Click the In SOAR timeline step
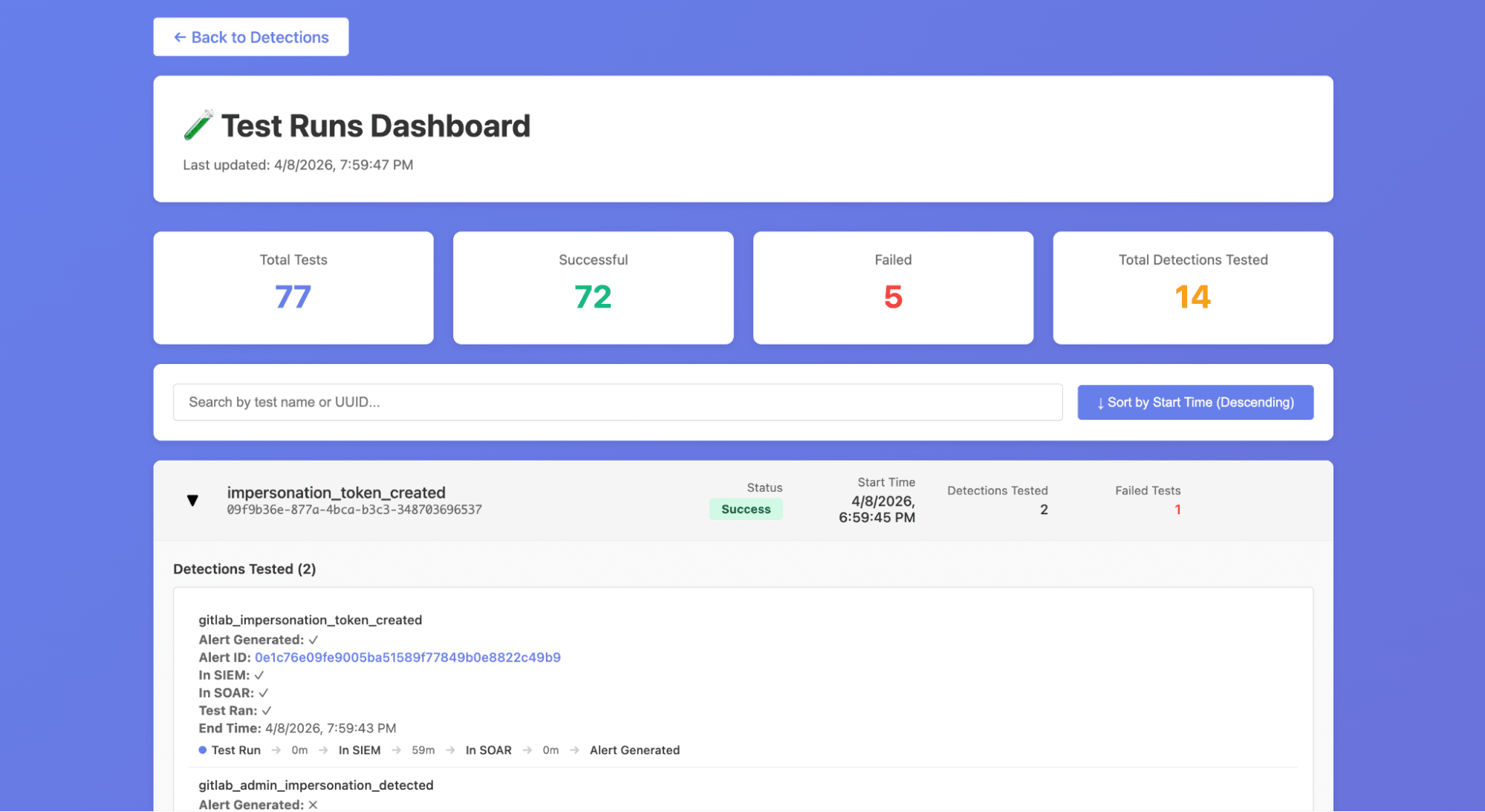This screenshot has width=1485, height=812. pyautogui.click(x=489, y=750)
